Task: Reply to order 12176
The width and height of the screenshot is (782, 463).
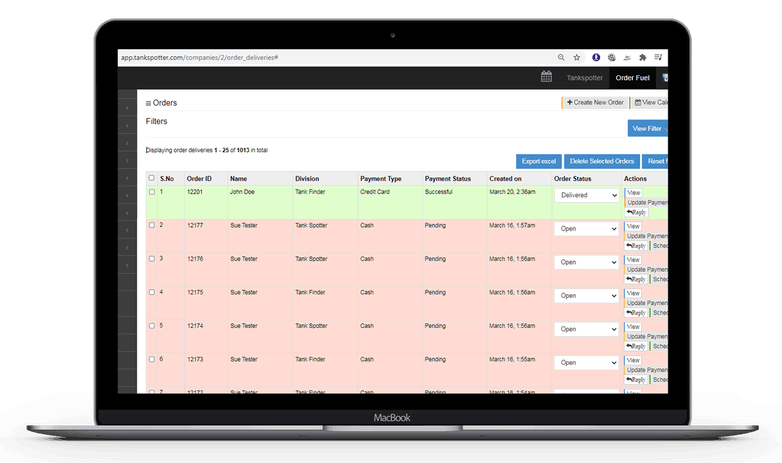Action: [x=636, y=279]
